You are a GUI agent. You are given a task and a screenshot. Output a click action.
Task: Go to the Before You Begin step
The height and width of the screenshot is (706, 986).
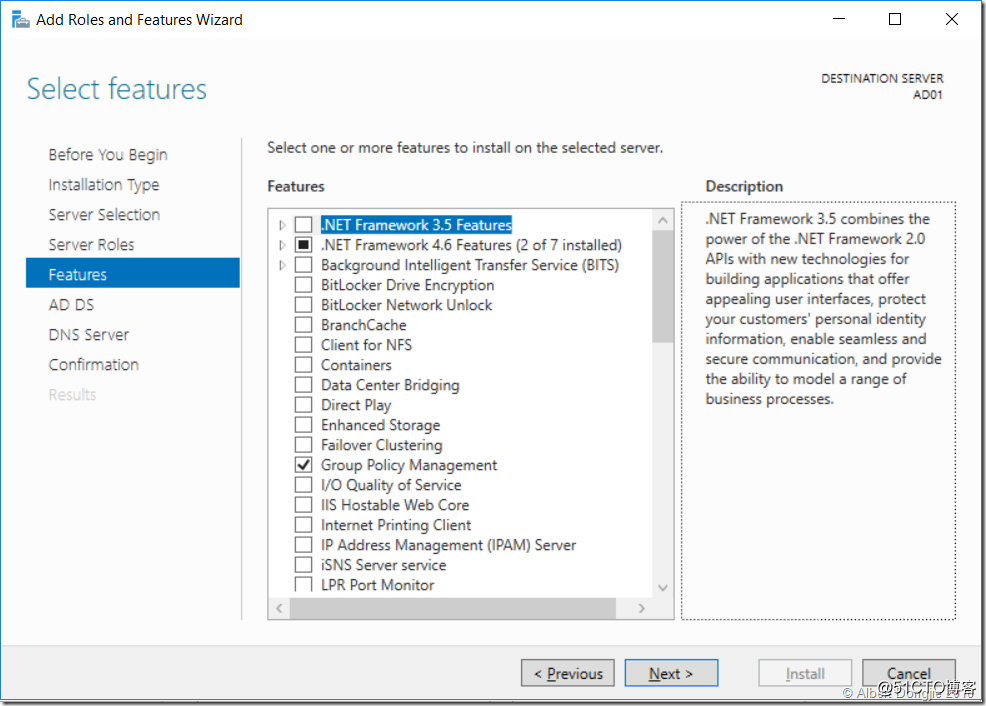pos(108,155)
